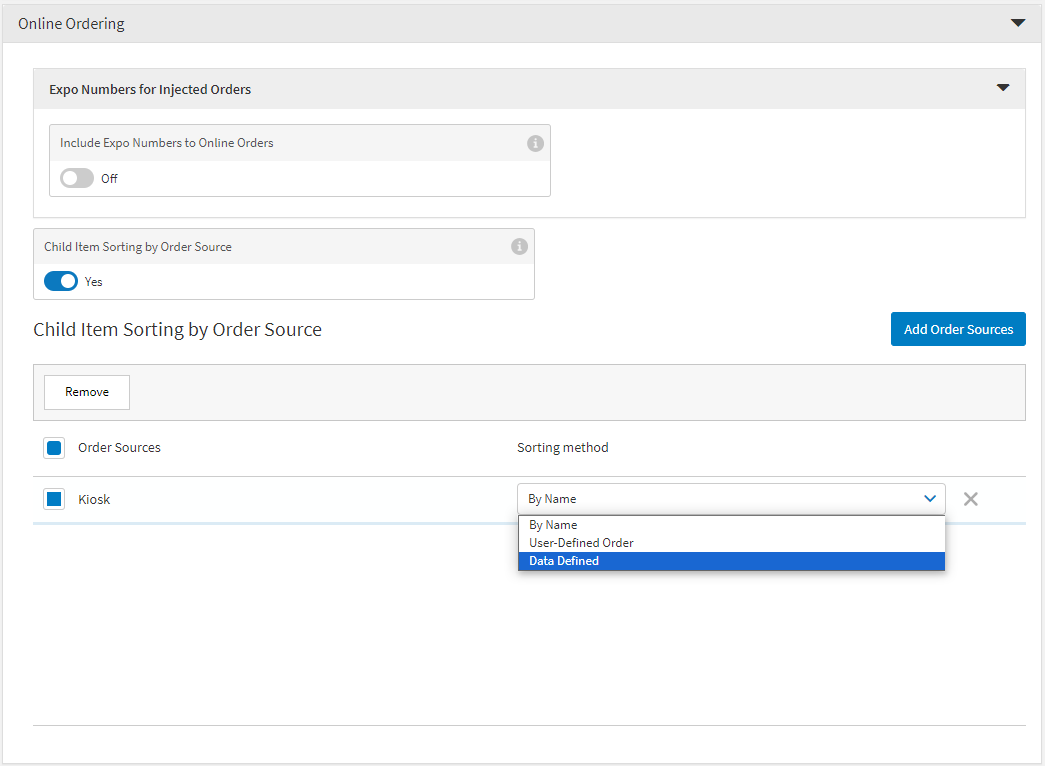This screenshot has width=1045, height=766.
Task: Click the Off toggle slider knob
Action: pos(68,178)
